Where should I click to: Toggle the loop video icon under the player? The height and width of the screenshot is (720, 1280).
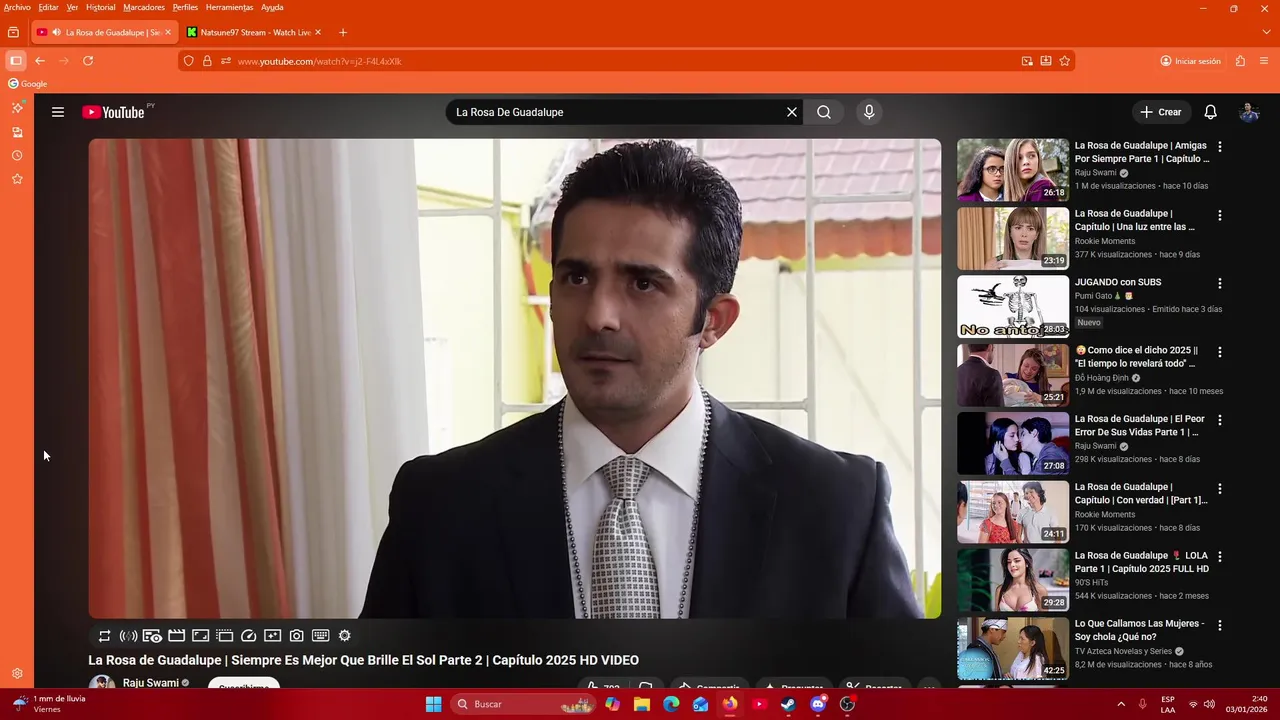coord(104,636)
